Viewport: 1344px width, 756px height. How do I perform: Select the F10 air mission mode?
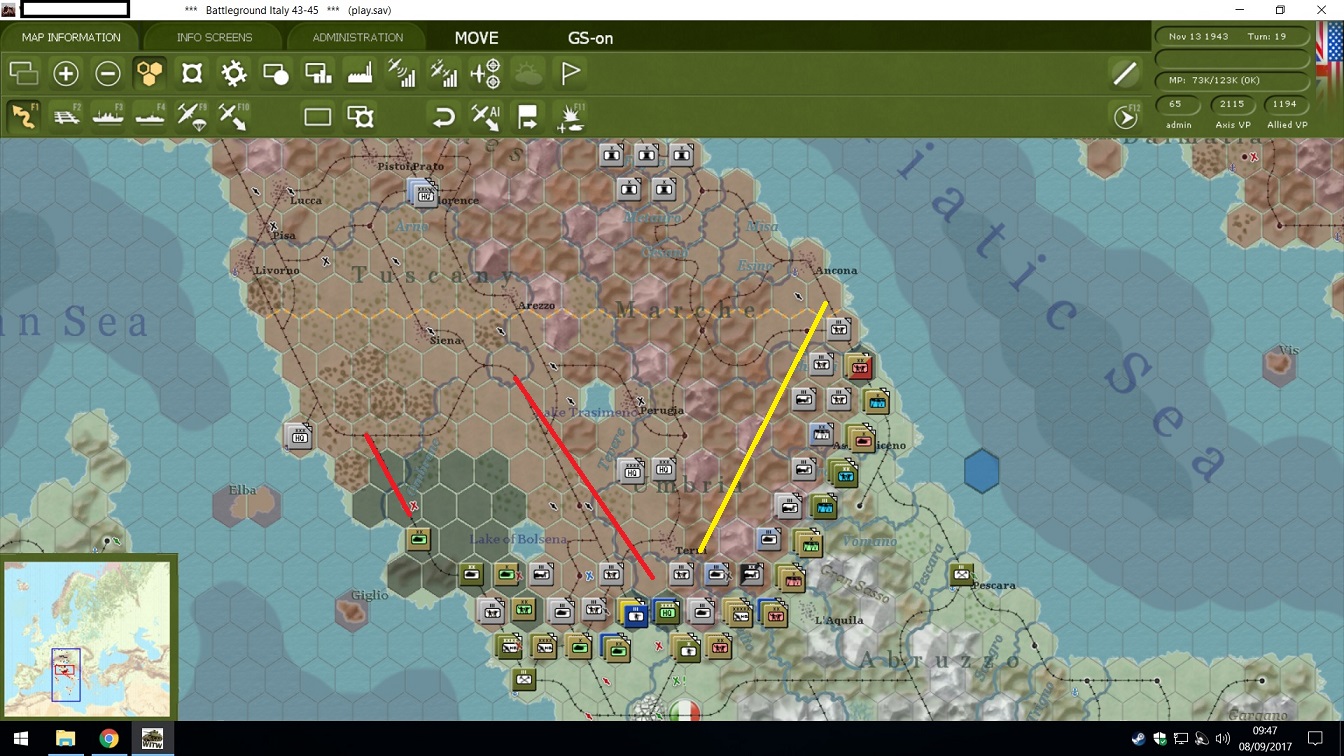(234, 116)
